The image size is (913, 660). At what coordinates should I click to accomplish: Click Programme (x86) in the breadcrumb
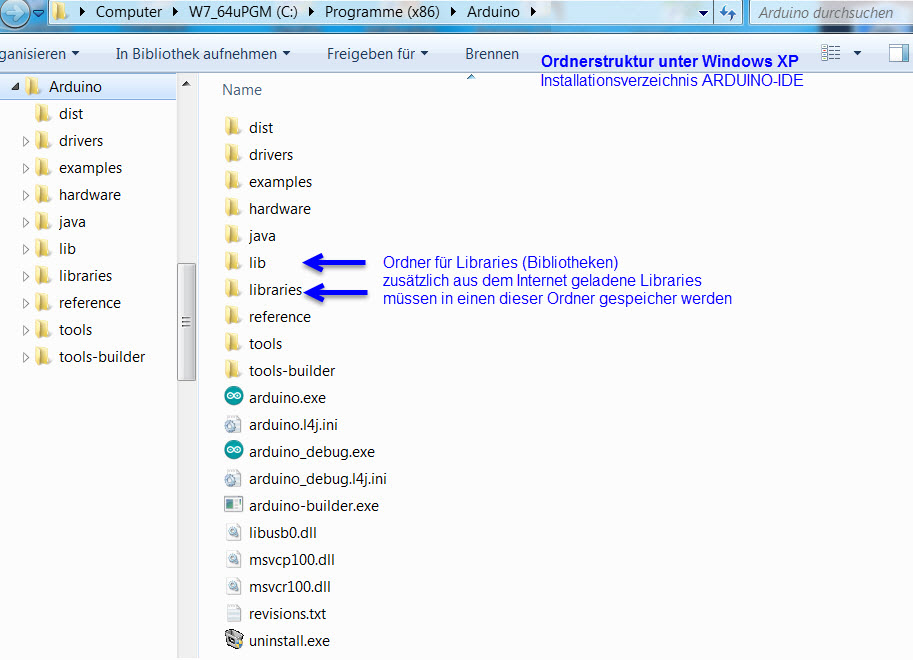[382, 12]
